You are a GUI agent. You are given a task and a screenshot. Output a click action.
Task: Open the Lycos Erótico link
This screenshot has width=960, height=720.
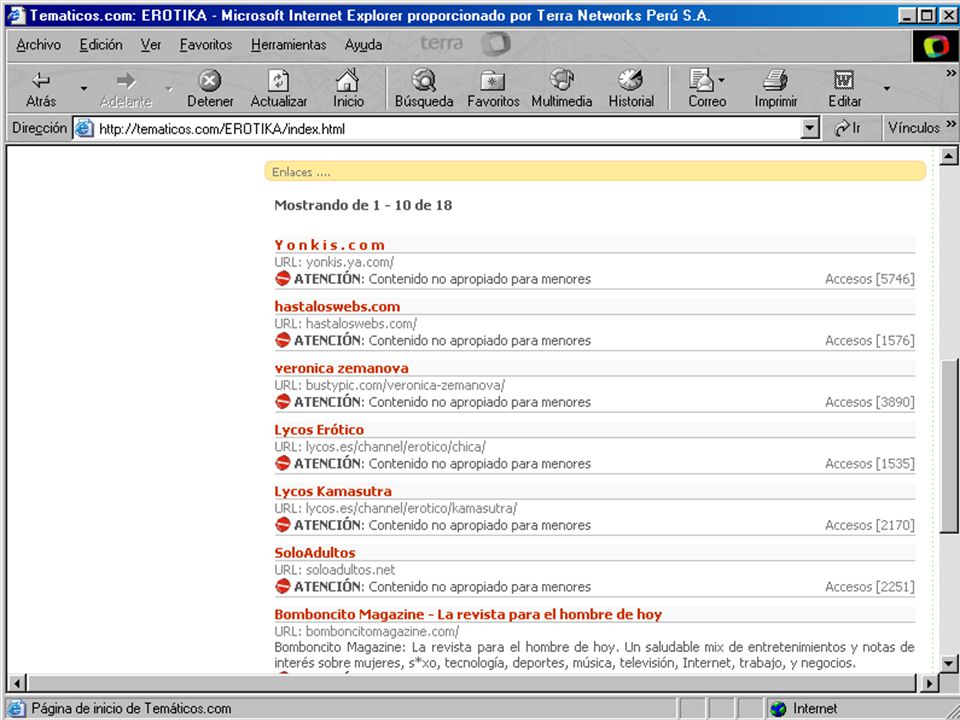click(319, 430)
